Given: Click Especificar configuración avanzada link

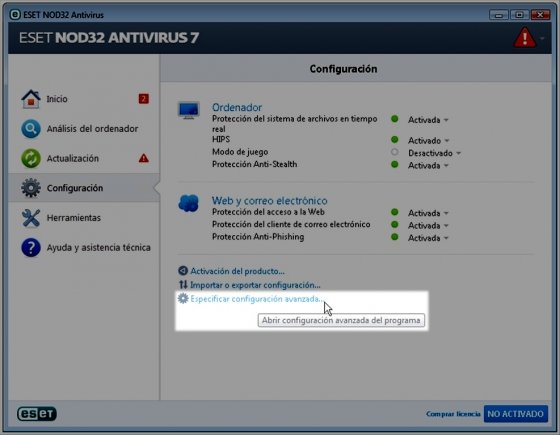Looking at the screenshot, I should pyautogui.click(x=257, y=299).
